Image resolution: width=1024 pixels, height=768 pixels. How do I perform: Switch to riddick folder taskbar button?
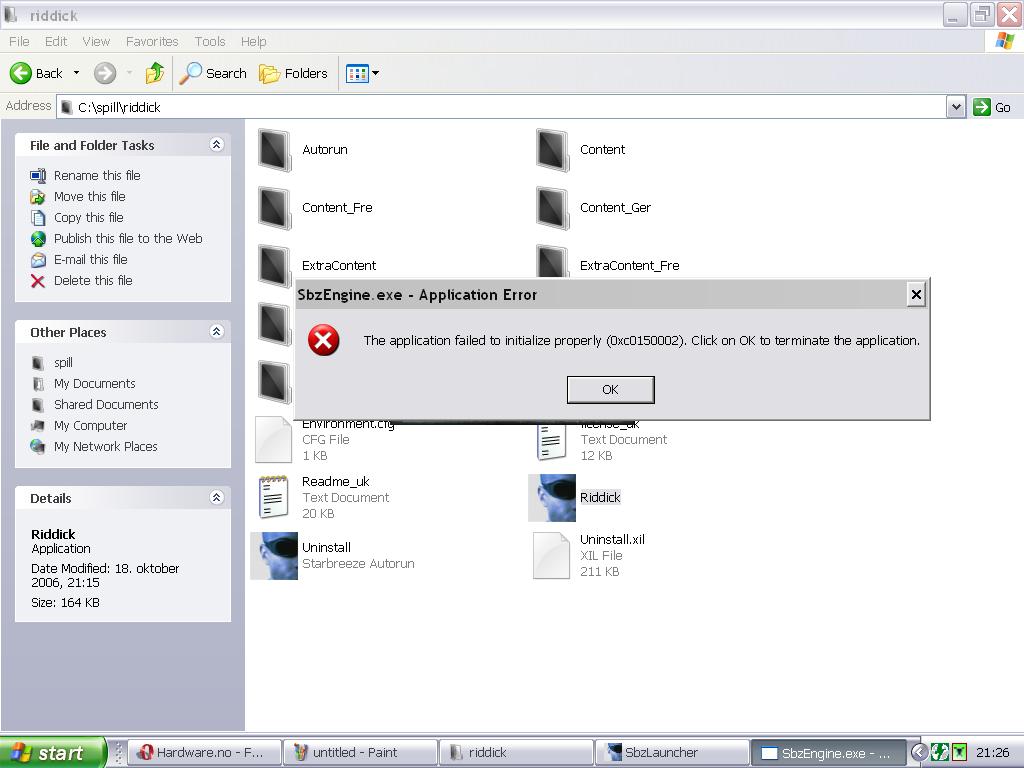(516, 752)
